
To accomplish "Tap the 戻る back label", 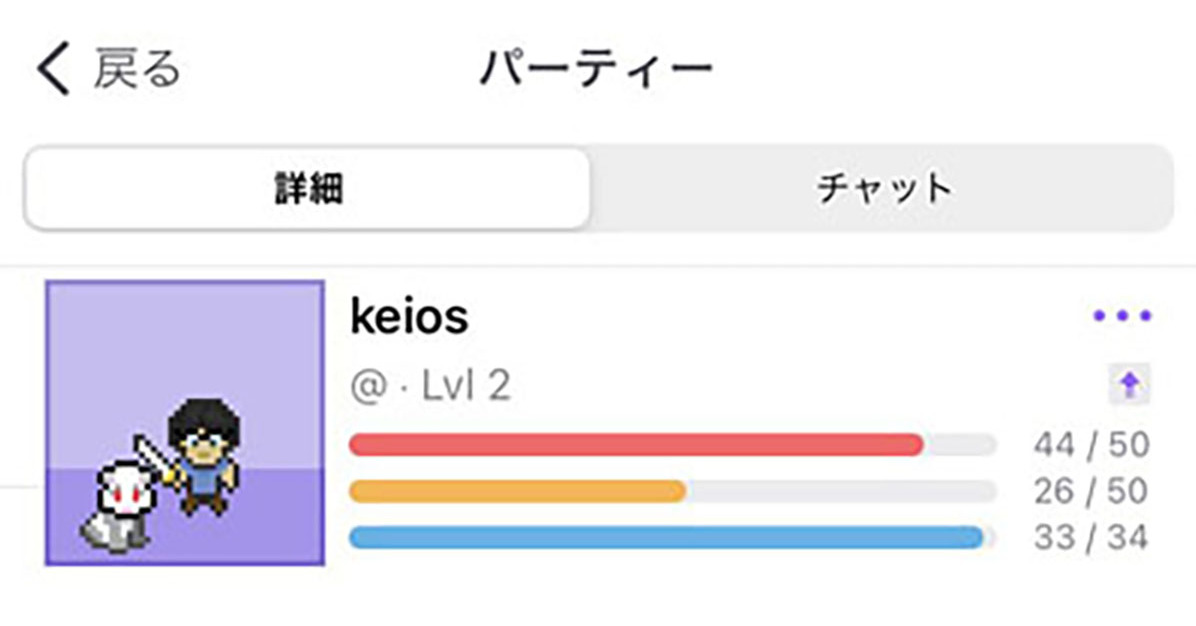I will click(138, 71).
